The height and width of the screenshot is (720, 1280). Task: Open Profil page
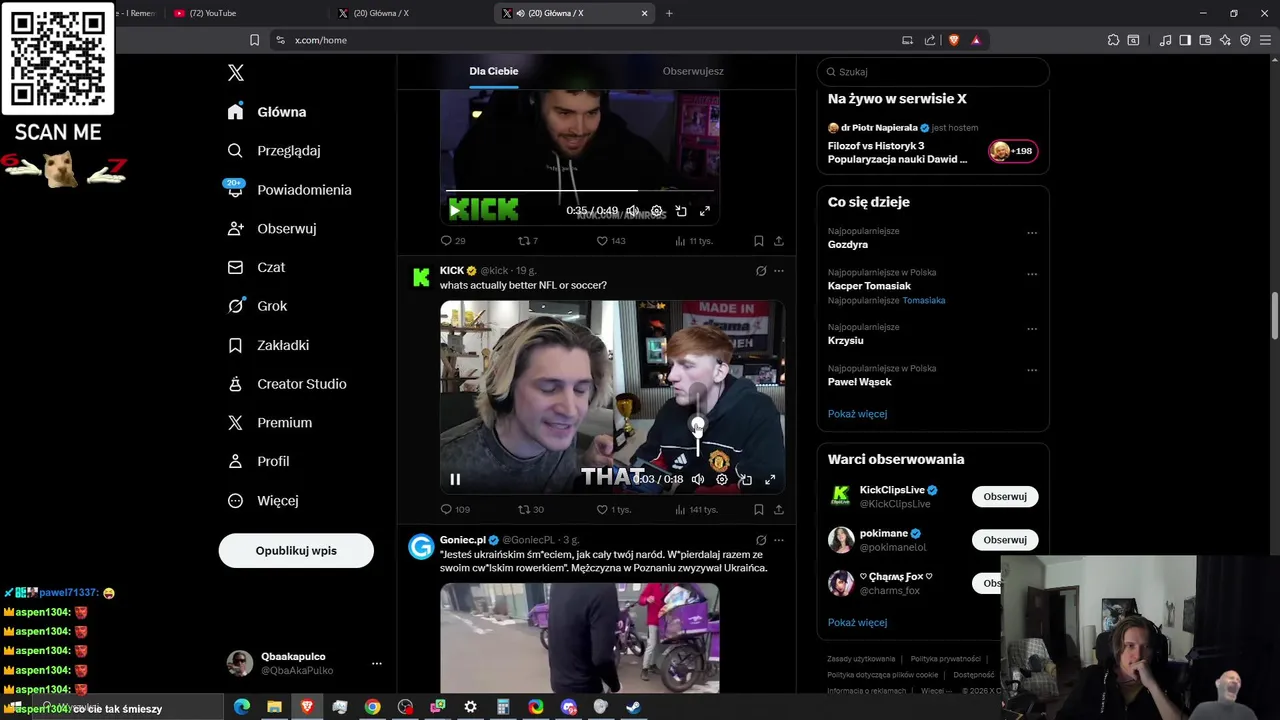258,462
